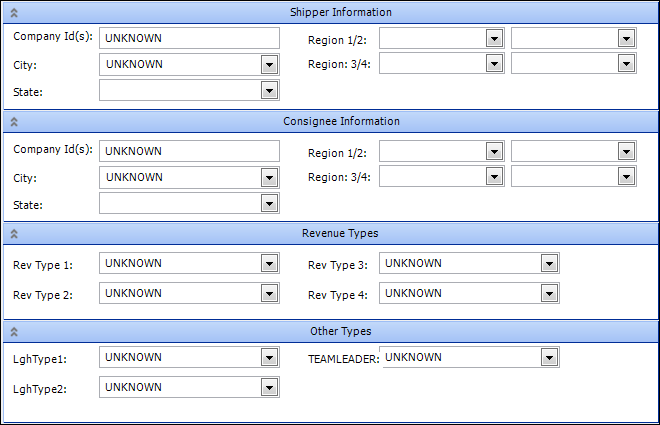Collapse the Shipper Information section chevron
This screenshot has width=660, height=425.
pos(13,12)
